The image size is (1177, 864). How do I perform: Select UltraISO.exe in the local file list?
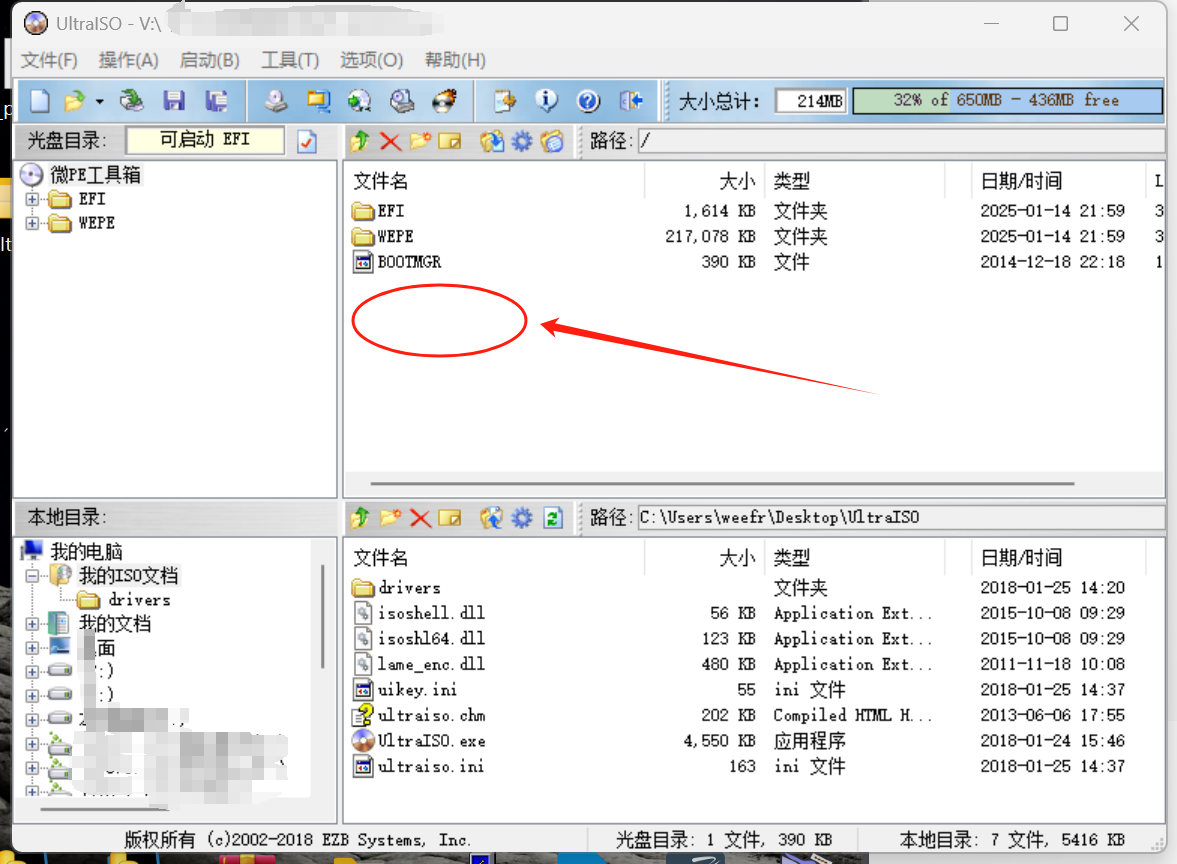pos(432,741)
